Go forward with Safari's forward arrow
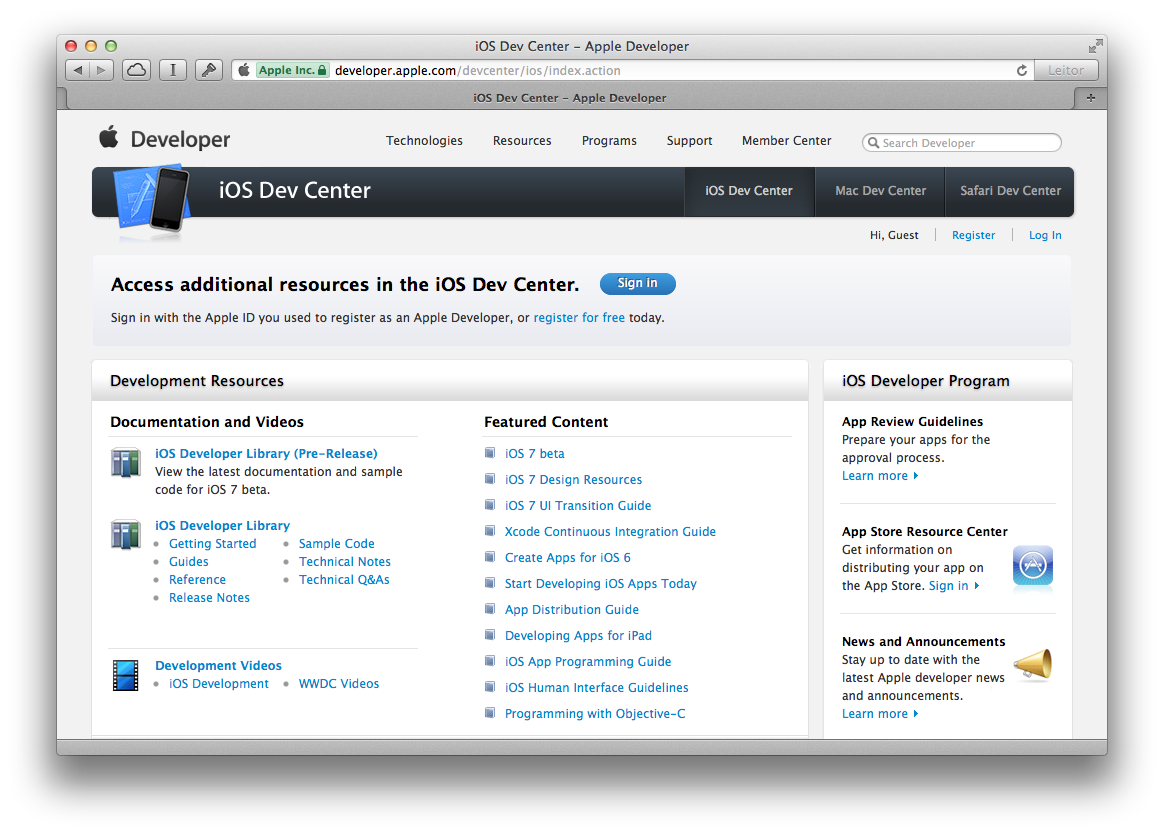 [102, 71]
